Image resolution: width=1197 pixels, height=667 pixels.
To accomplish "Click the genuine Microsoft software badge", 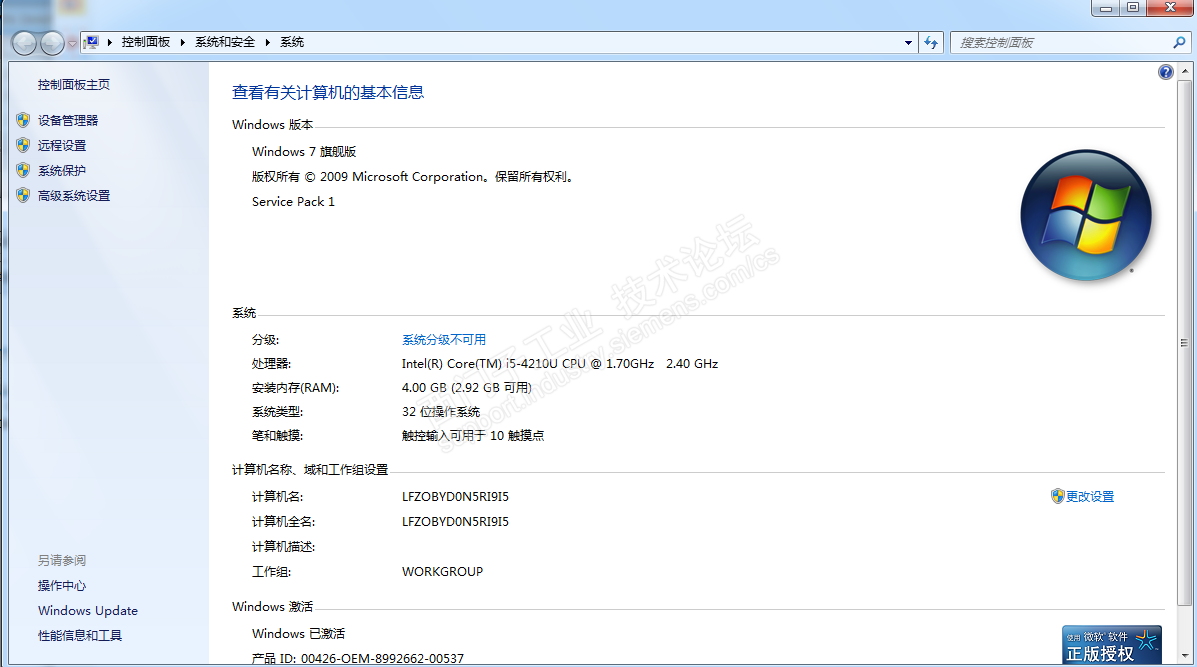I will click(1112, 645).
